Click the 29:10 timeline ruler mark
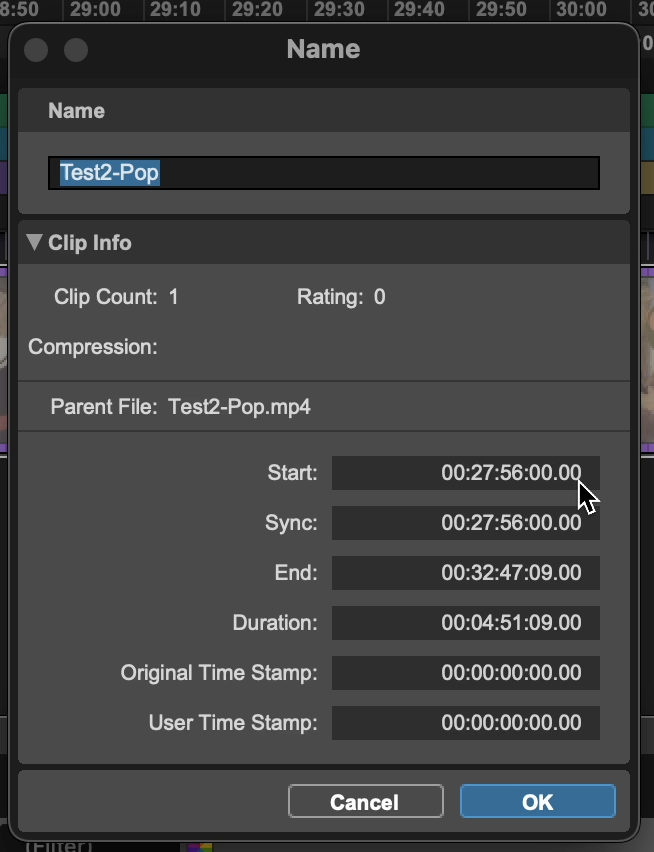 click(x=176, y=10)
